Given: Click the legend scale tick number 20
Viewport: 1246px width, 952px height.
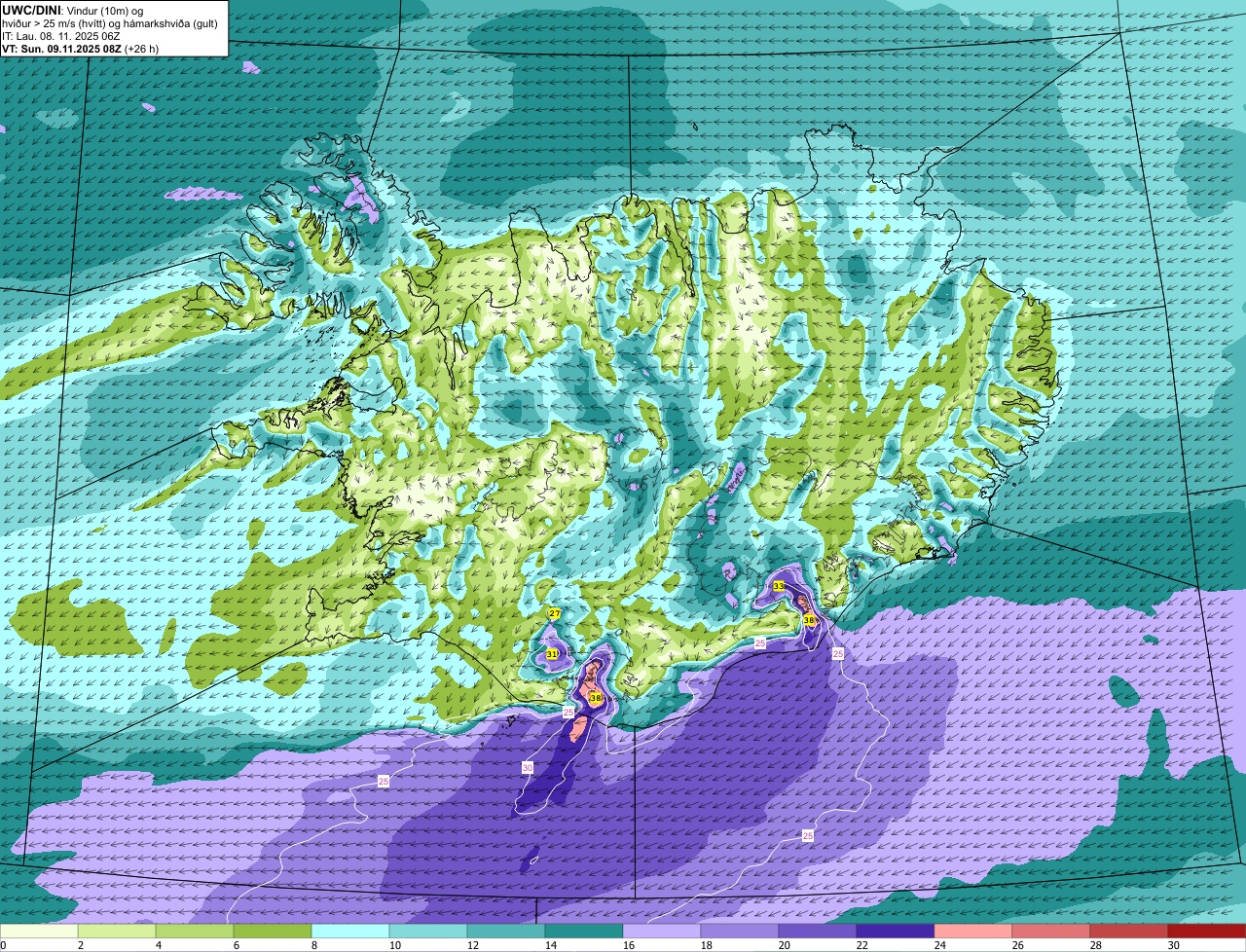Looking at the screenshot, I should click(783, 945).
